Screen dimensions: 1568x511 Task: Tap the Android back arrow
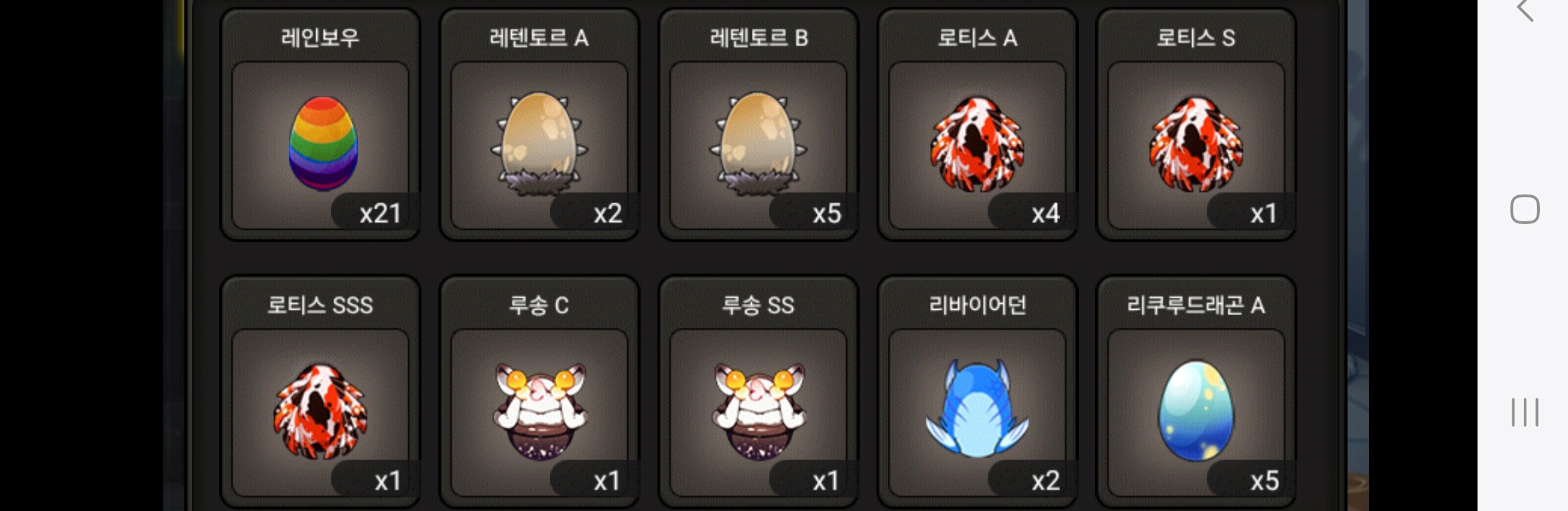tap(1525, 9)
